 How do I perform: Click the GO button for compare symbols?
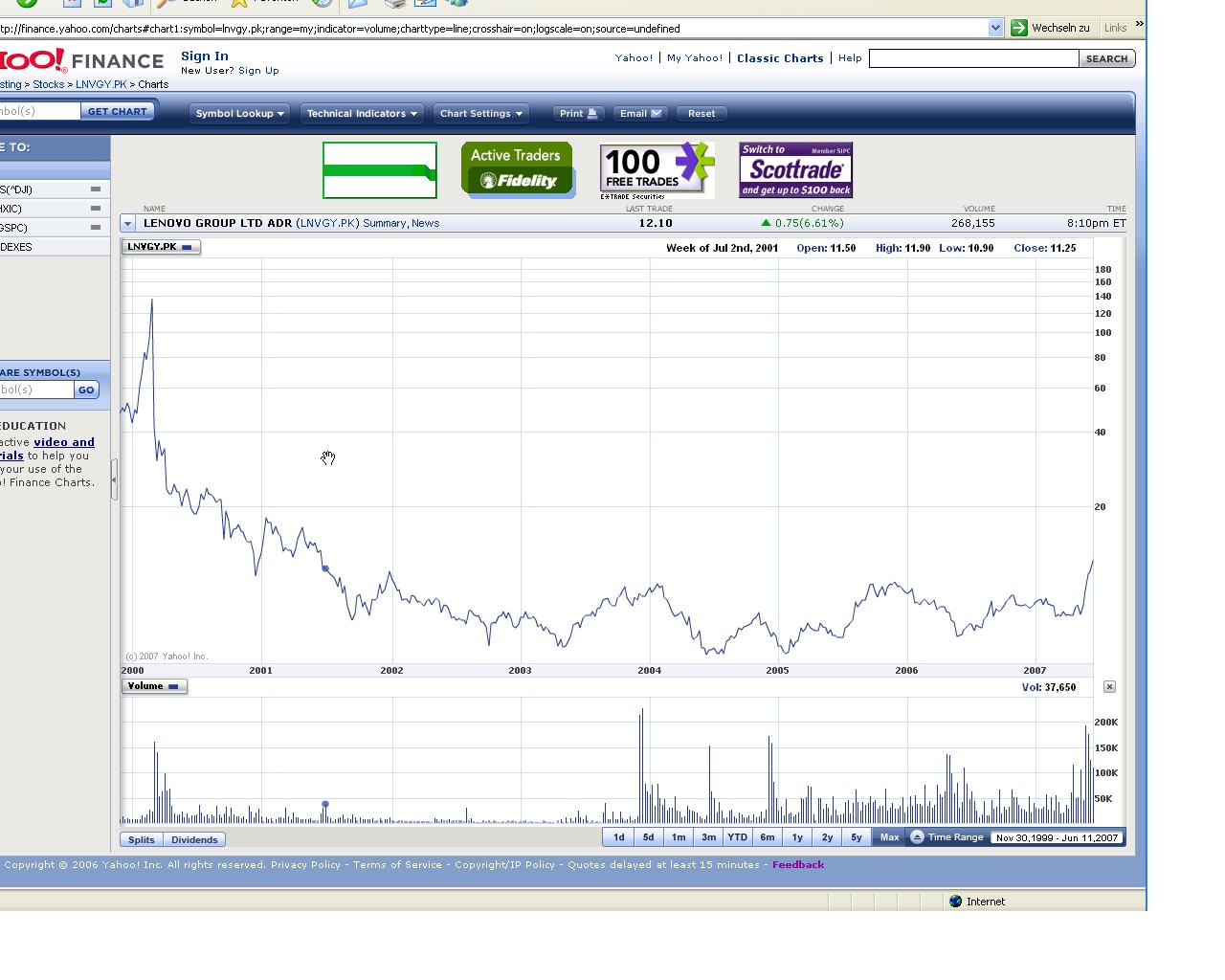pos(86,390)
